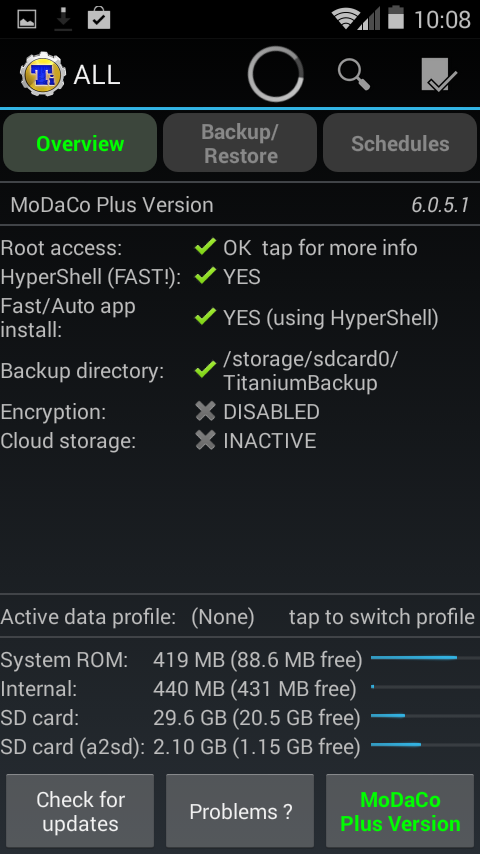The image size is (480, 854).
Task: Tap the green checkmark beside Root access
Action: tap(205, 247)
